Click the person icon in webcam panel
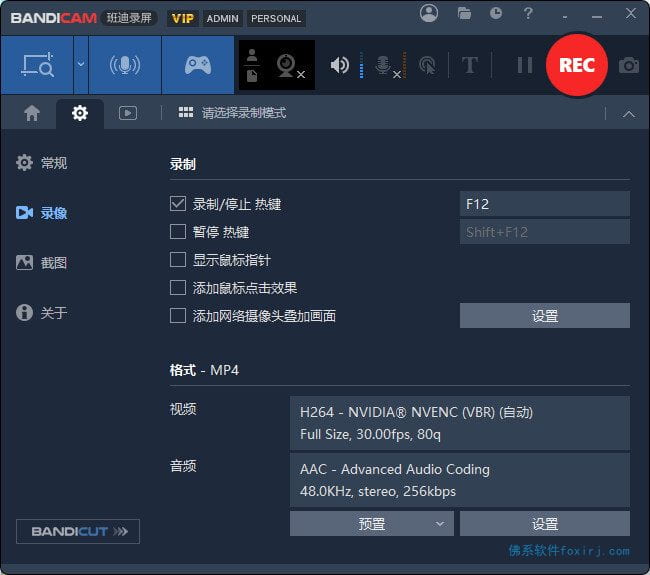Image resolution: width=650 pixels, height=575 pixels. pos(252,55)
